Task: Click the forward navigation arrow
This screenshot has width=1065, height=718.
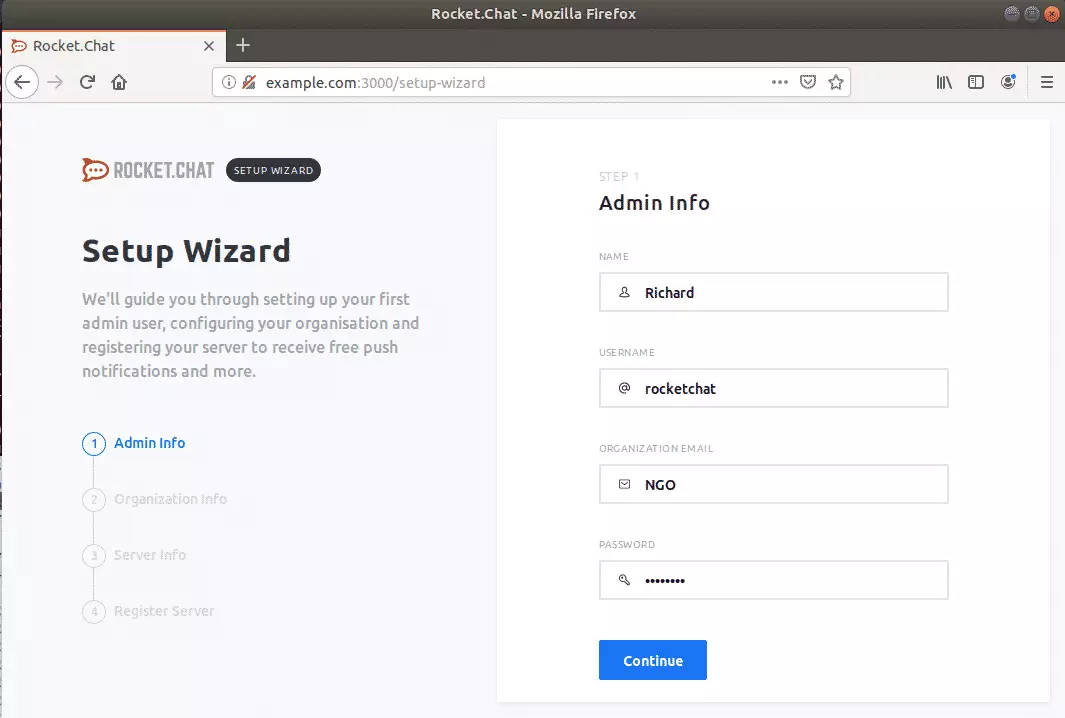Action: pyautogui.click(x=55, y=82)
